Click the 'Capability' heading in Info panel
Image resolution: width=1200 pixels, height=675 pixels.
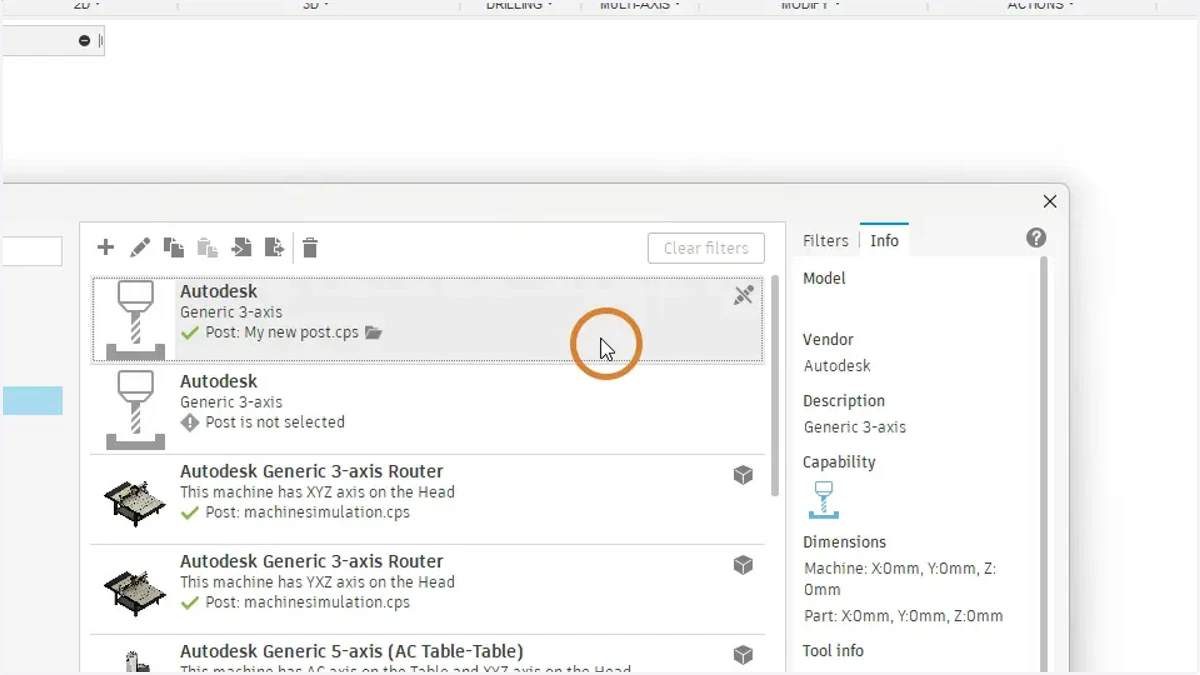[839, 462]
